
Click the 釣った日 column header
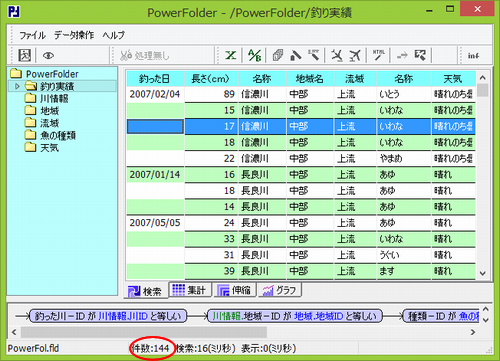pos(155,79)
